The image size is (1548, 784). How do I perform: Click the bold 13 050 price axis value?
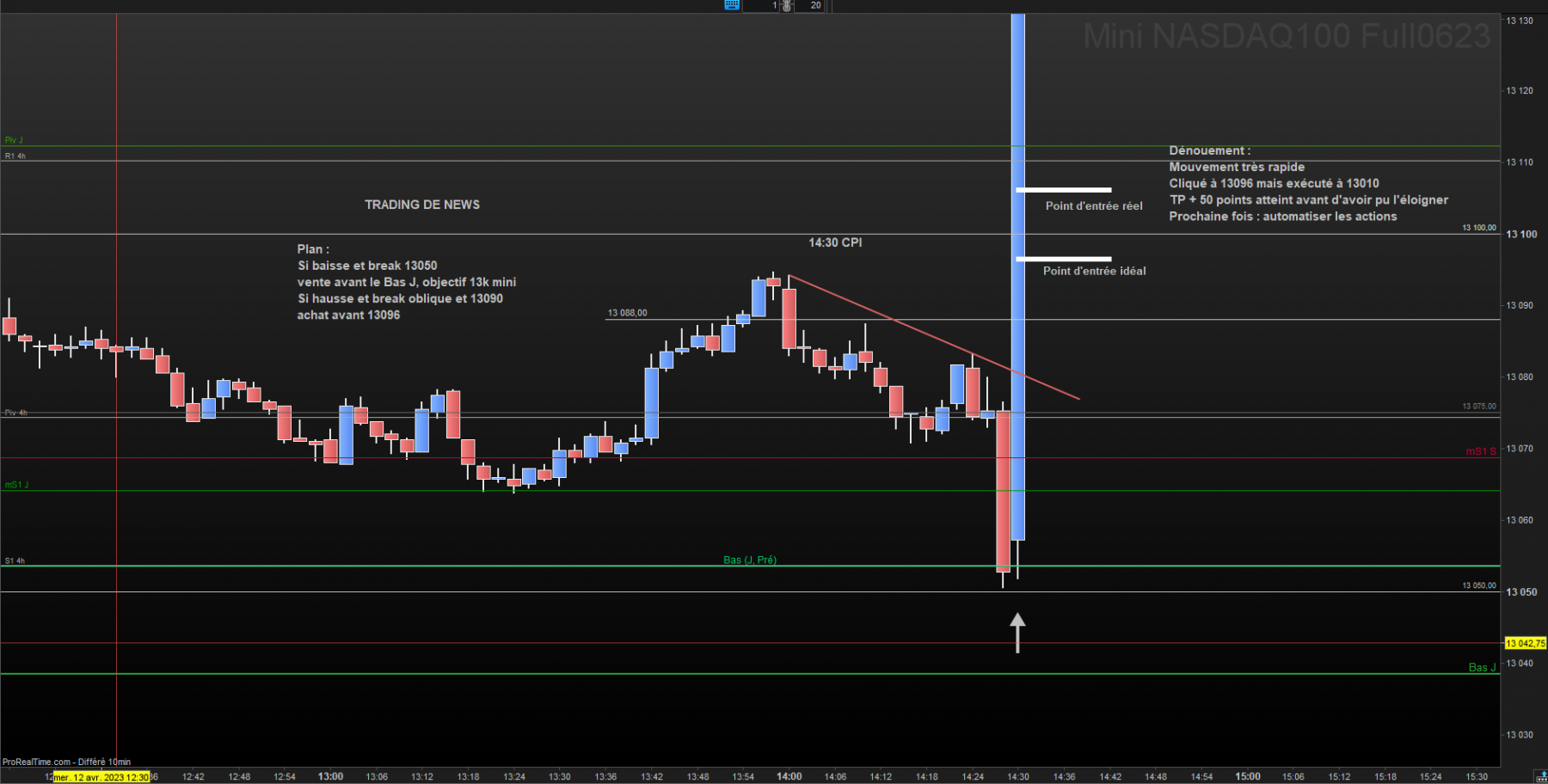point(1521,591)
